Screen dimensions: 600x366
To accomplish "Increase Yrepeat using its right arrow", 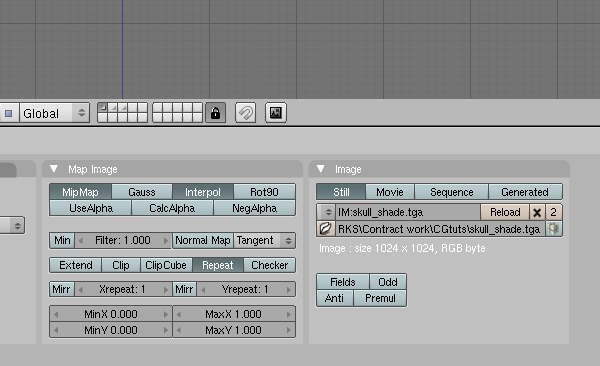I will coord(289,290).
